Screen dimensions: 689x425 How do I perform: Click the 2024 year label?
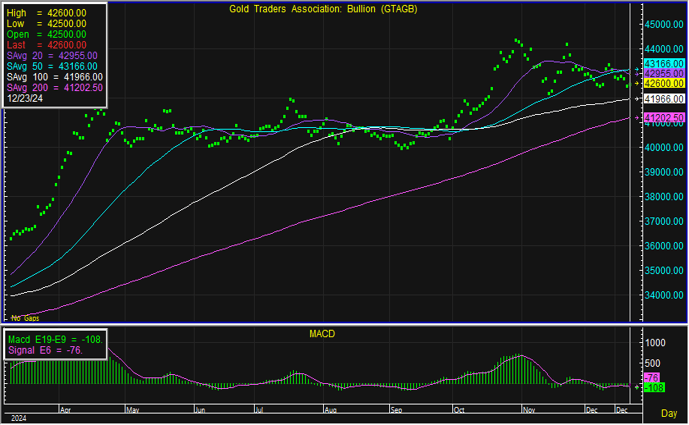pyautogui.click(x=17, y=419)
